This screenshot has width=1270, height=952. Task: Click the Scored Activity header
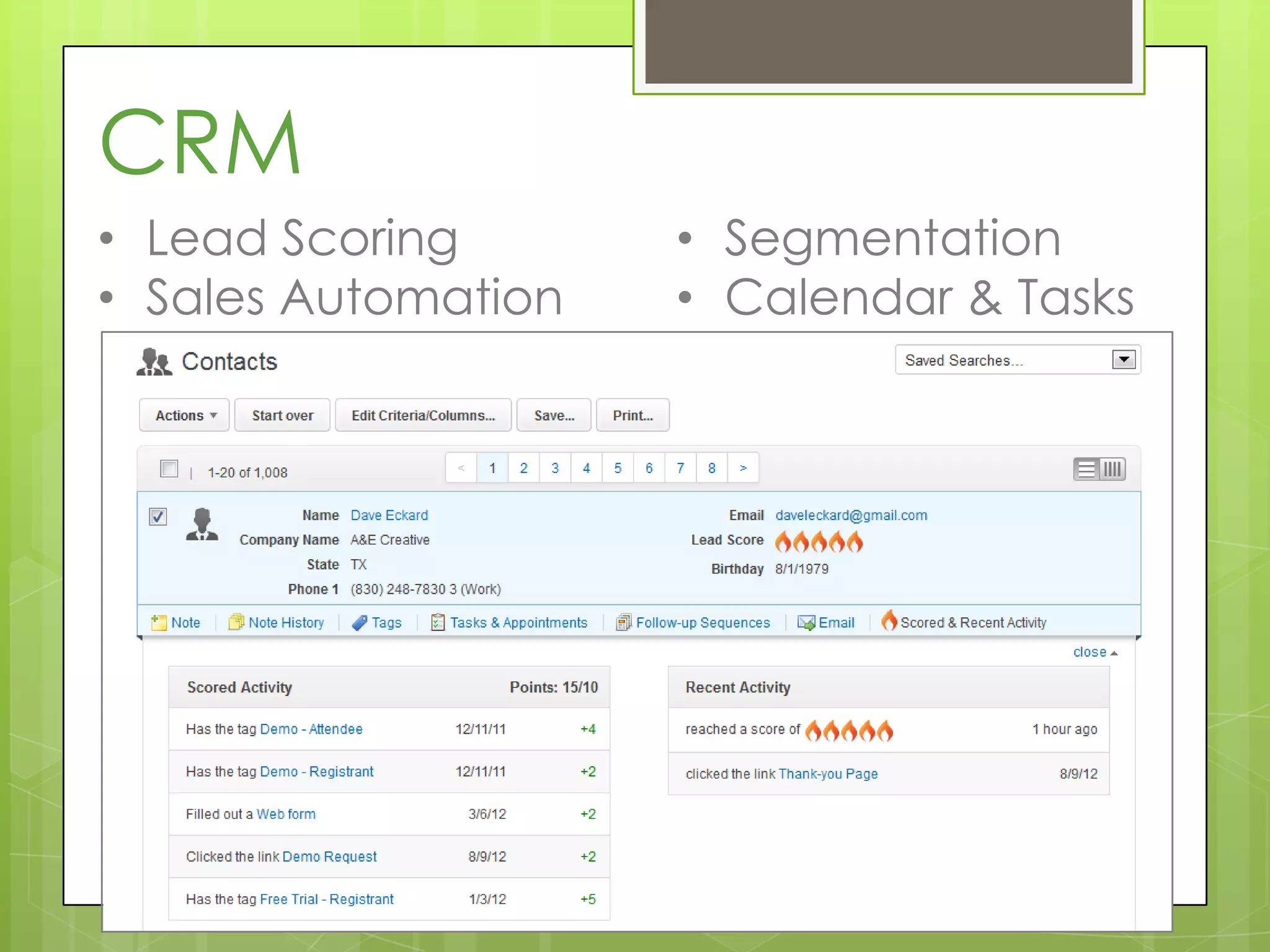(239, 687)
